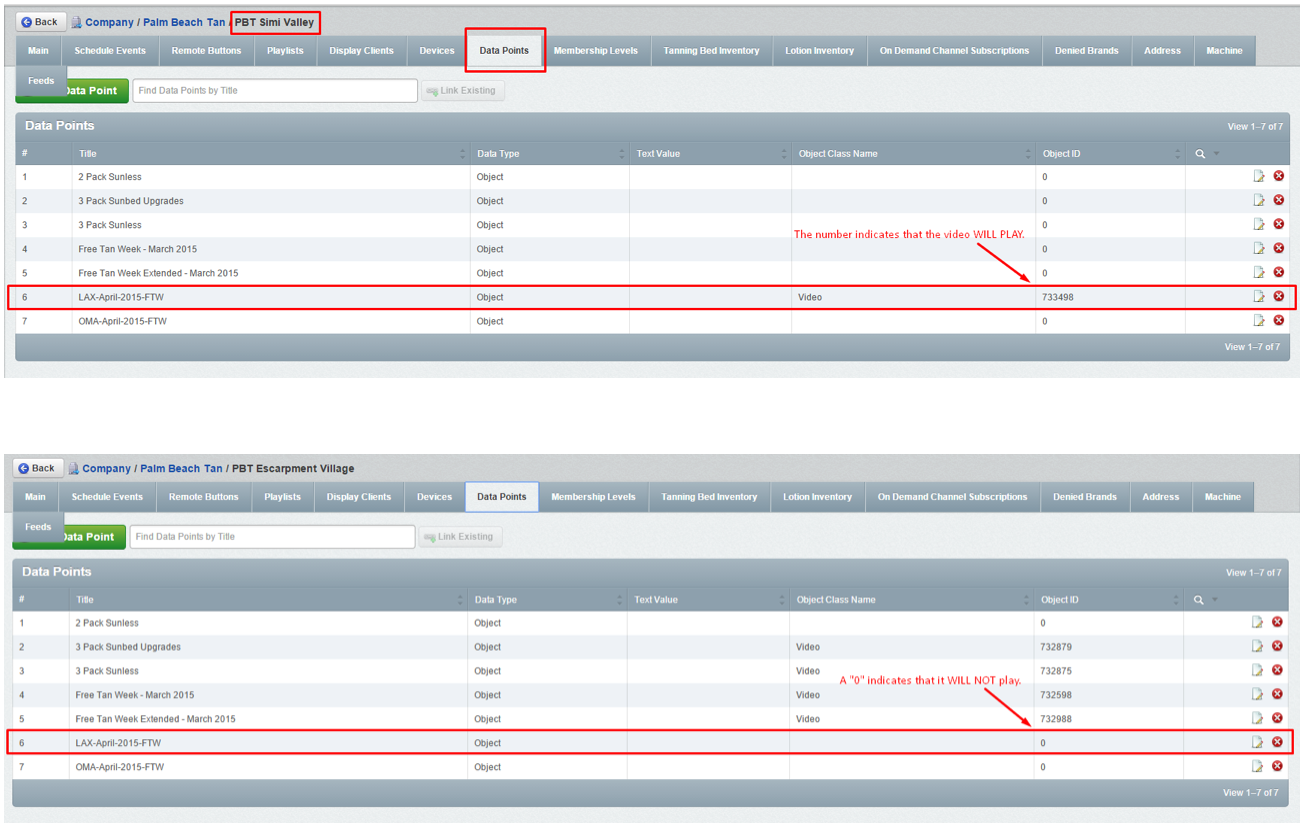Delete LAX-April-2015-FTW in Escarpment Village panel
Image resolution: width=1305 pixels, height=829 pixels.
click(x=1277, y=742)
